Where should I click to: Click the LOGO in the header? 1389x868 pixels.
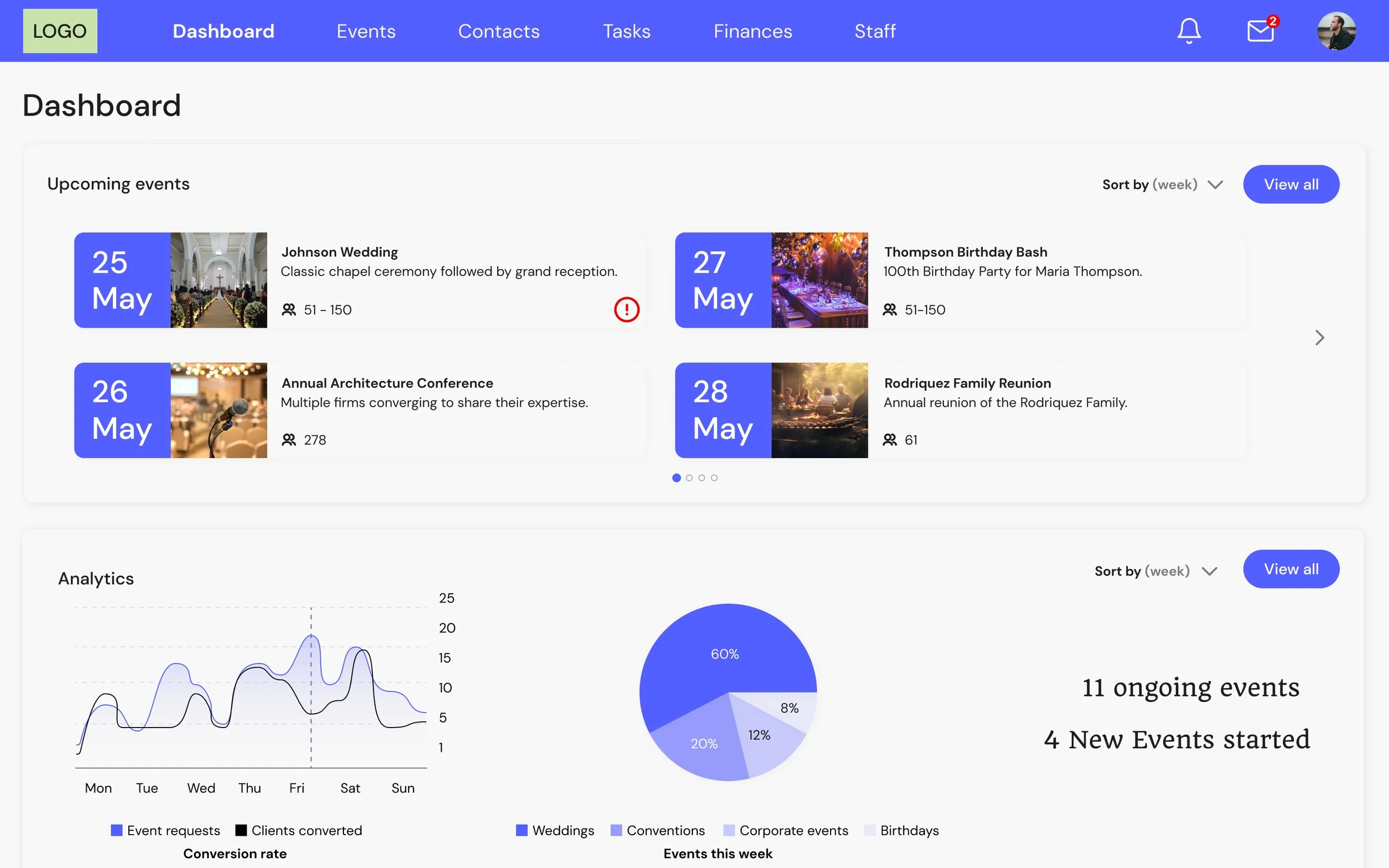[59, 31]
